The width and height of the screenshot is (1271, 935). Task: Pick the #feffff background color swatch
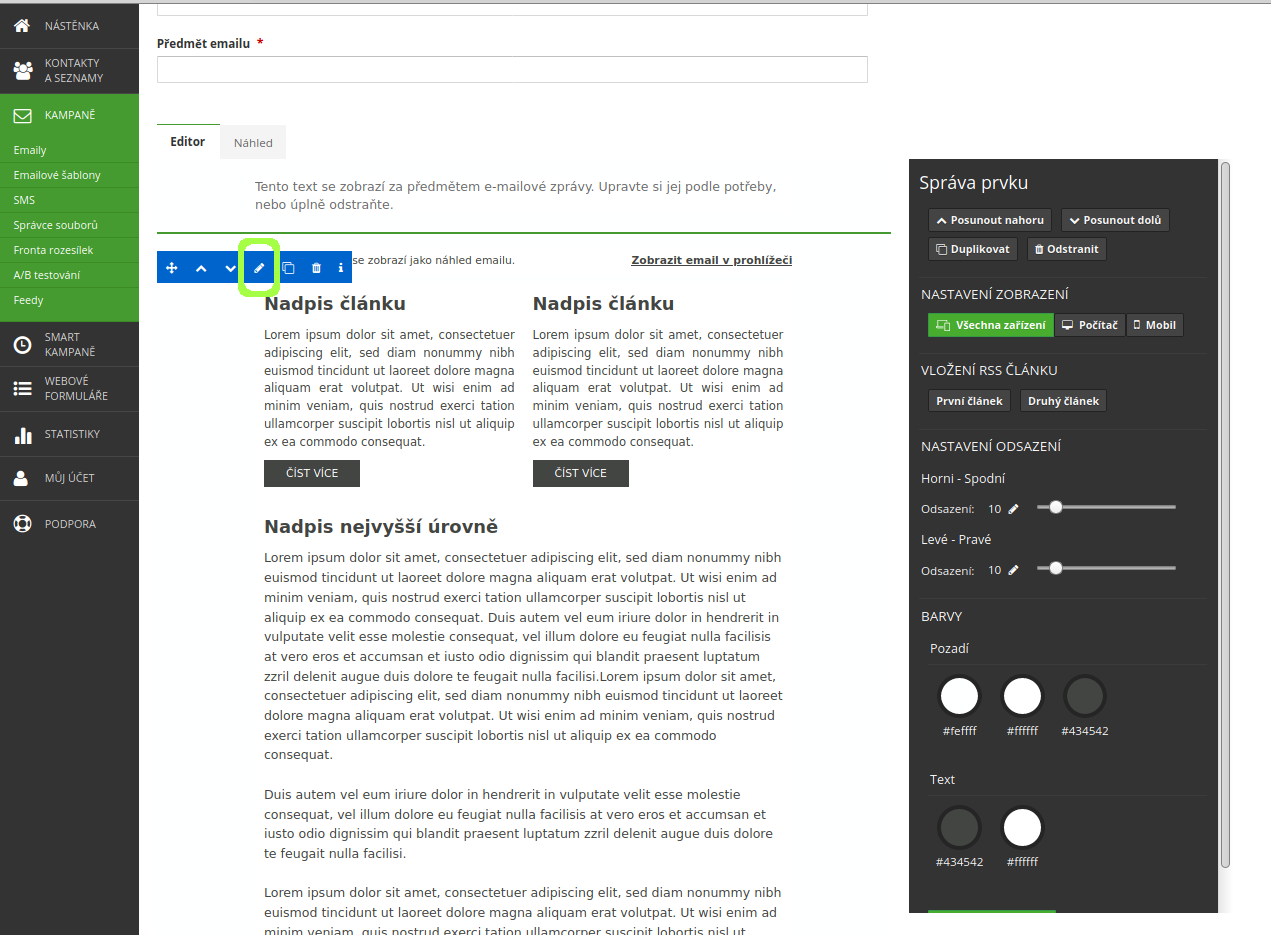[x=960, y=696]
